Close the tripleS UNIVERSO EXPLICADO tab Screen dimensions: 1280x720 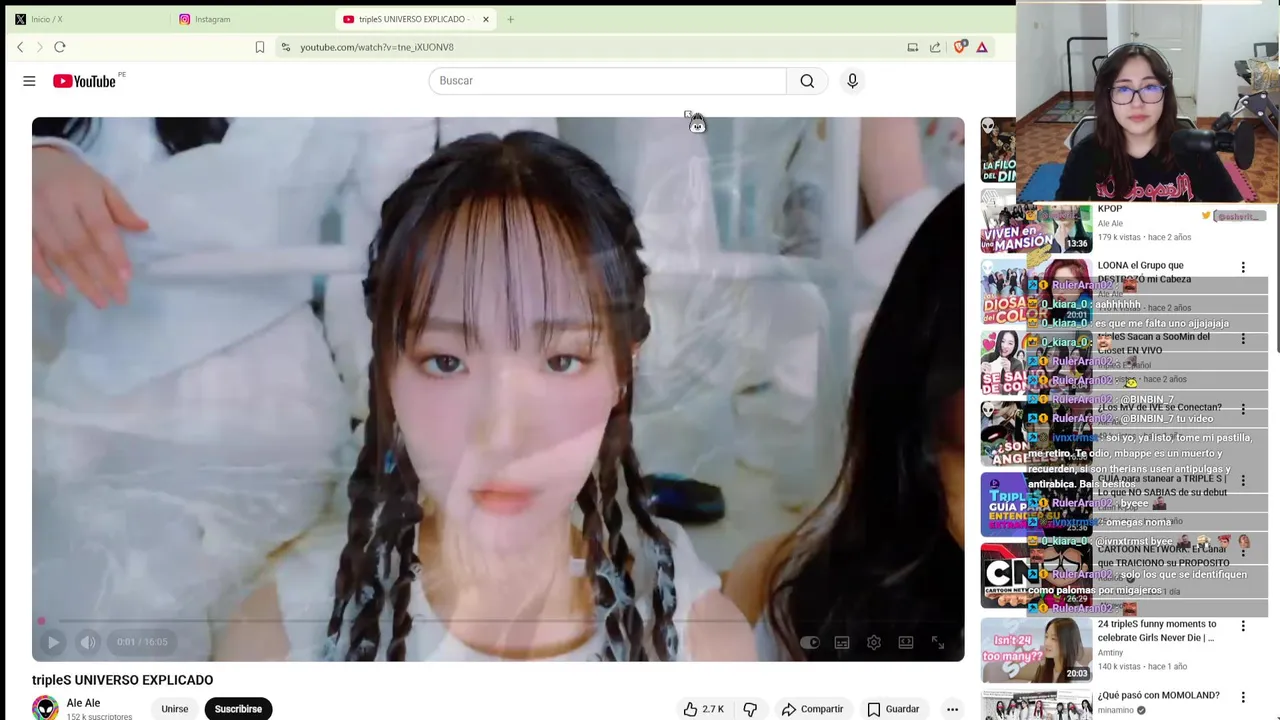point(486,19)
